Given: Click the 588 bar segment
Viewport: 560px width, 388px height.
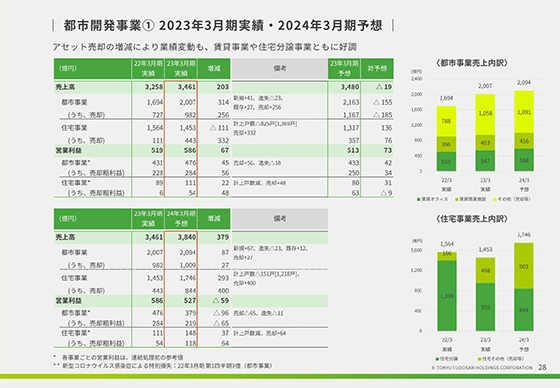Looking at the screenshot, I should 524,160.
